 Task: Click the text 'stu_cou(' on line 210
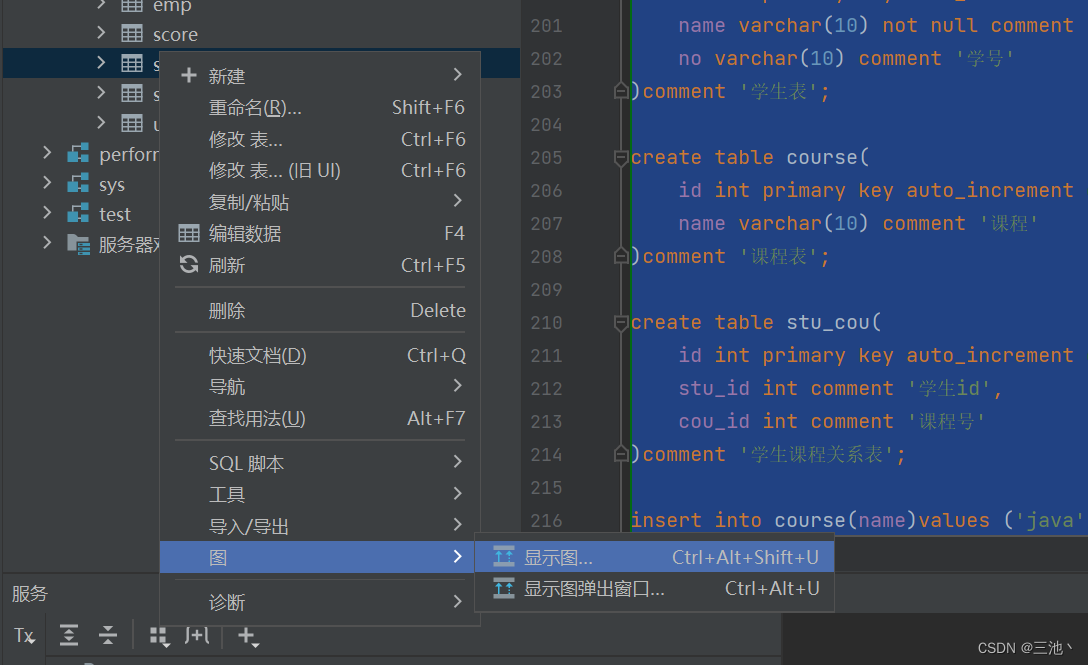point(833,322)
